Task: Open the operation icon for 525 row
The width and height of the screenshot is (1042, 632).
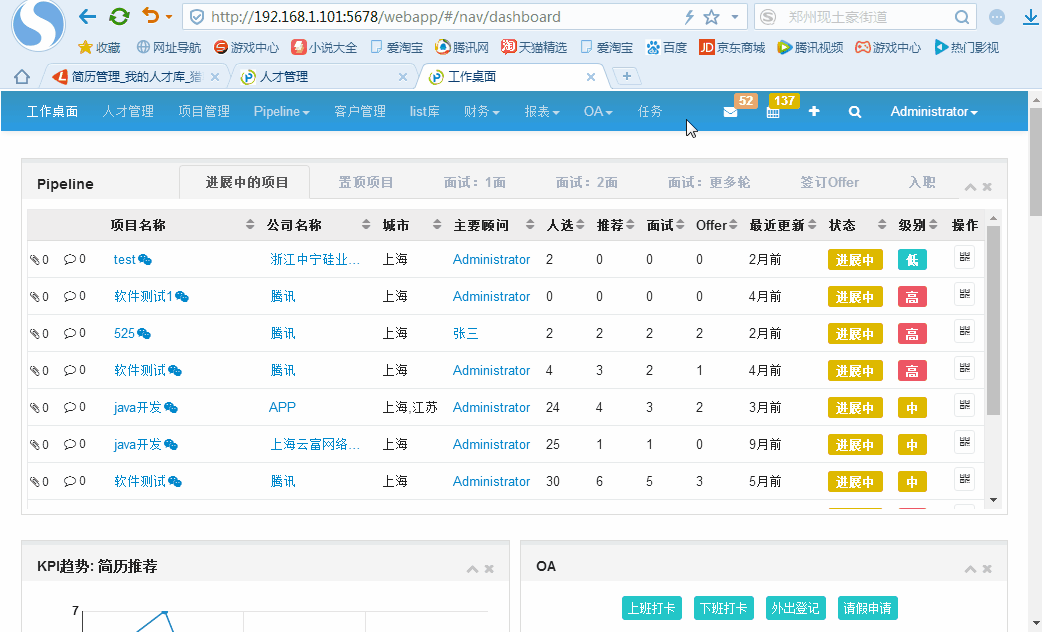Action: click(964, 331)
